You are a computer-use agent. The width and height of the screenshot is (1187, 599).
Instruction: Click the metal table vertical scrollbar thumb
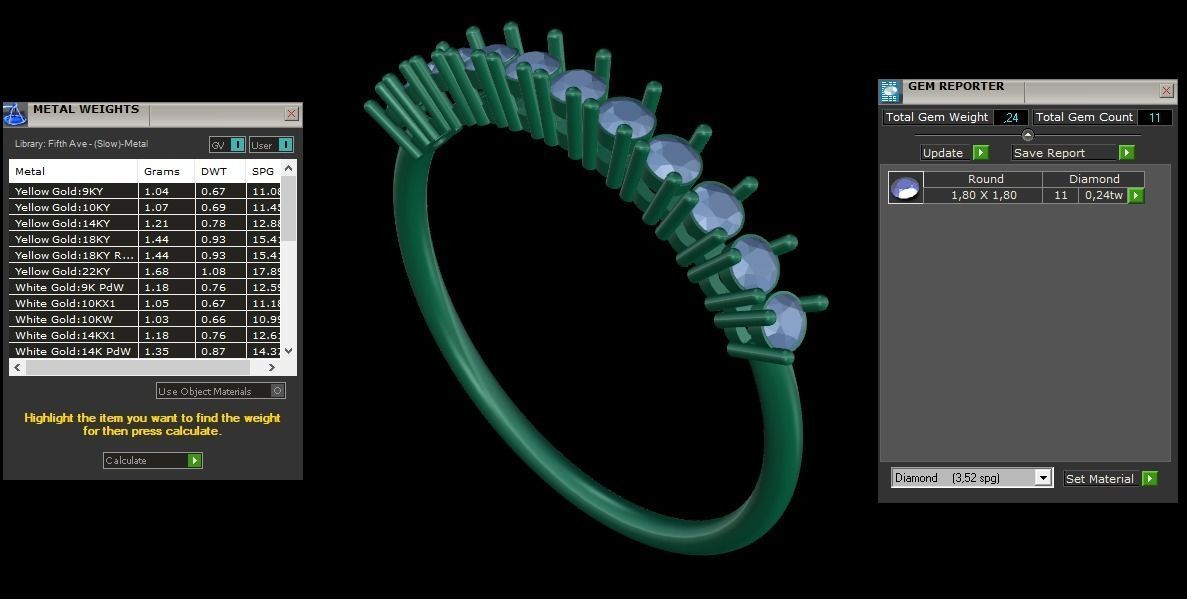pos(288,209)
